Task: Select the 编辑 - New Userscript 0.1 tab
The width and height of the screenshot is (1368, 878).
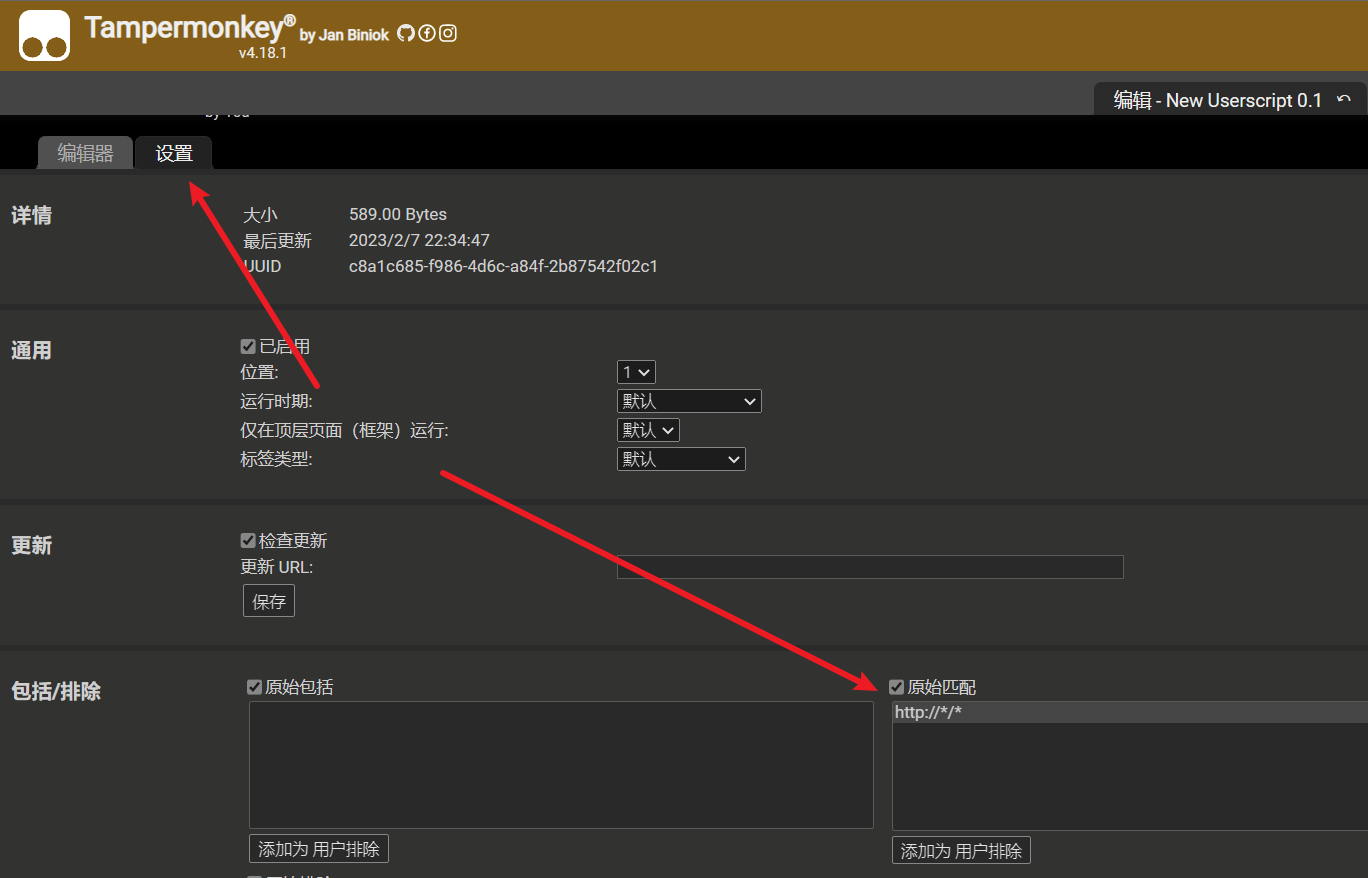Action: pos(1217,100)
